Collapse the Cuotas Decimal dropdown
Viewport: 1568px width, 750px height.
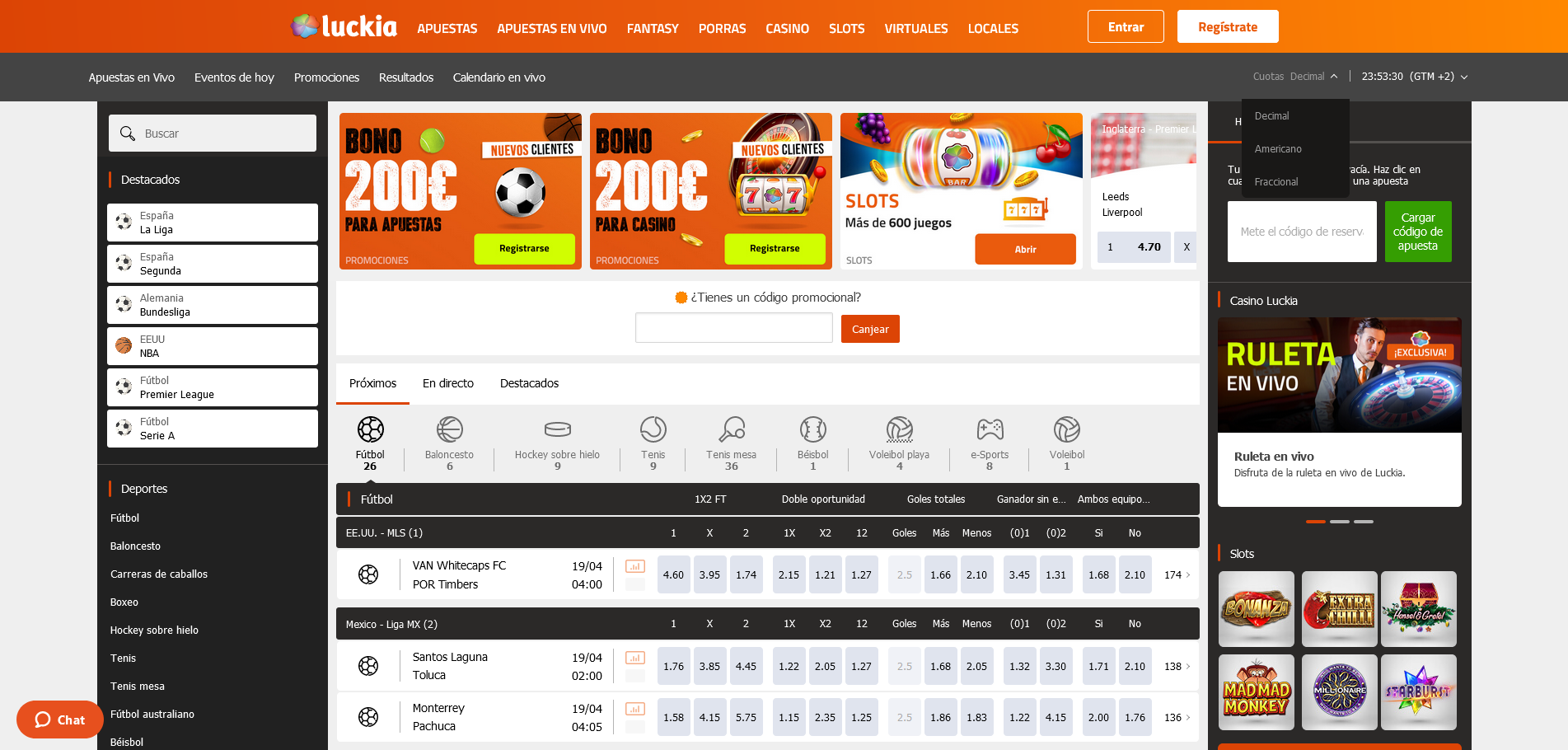click(1295, 76)
